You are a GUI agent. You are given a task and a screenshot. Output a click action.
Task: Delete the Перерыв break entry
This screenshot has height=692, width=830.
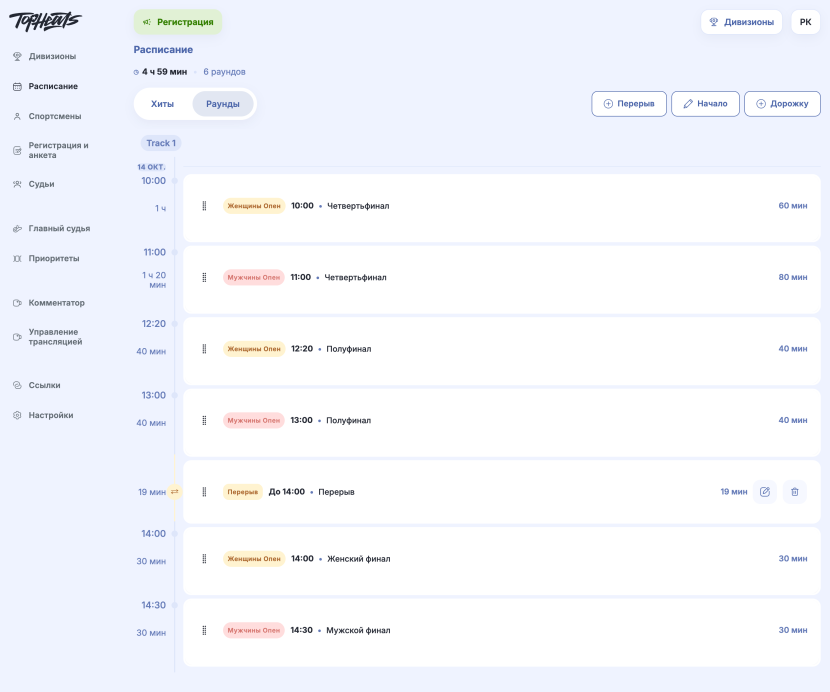click(x=795, y=492)
